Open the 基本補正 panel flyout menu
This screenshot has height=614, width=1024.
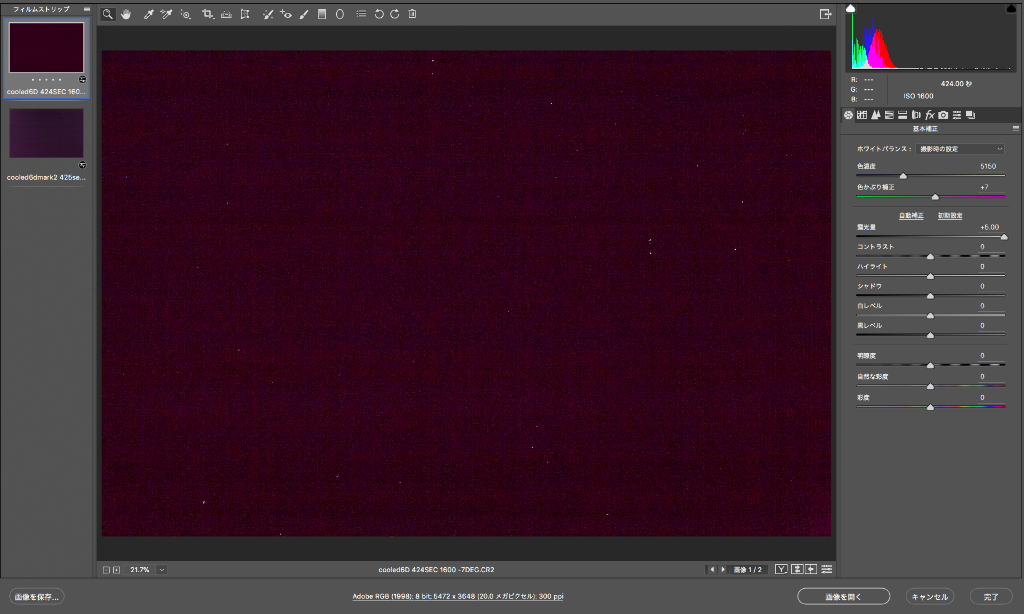[x=1016, y=129]
